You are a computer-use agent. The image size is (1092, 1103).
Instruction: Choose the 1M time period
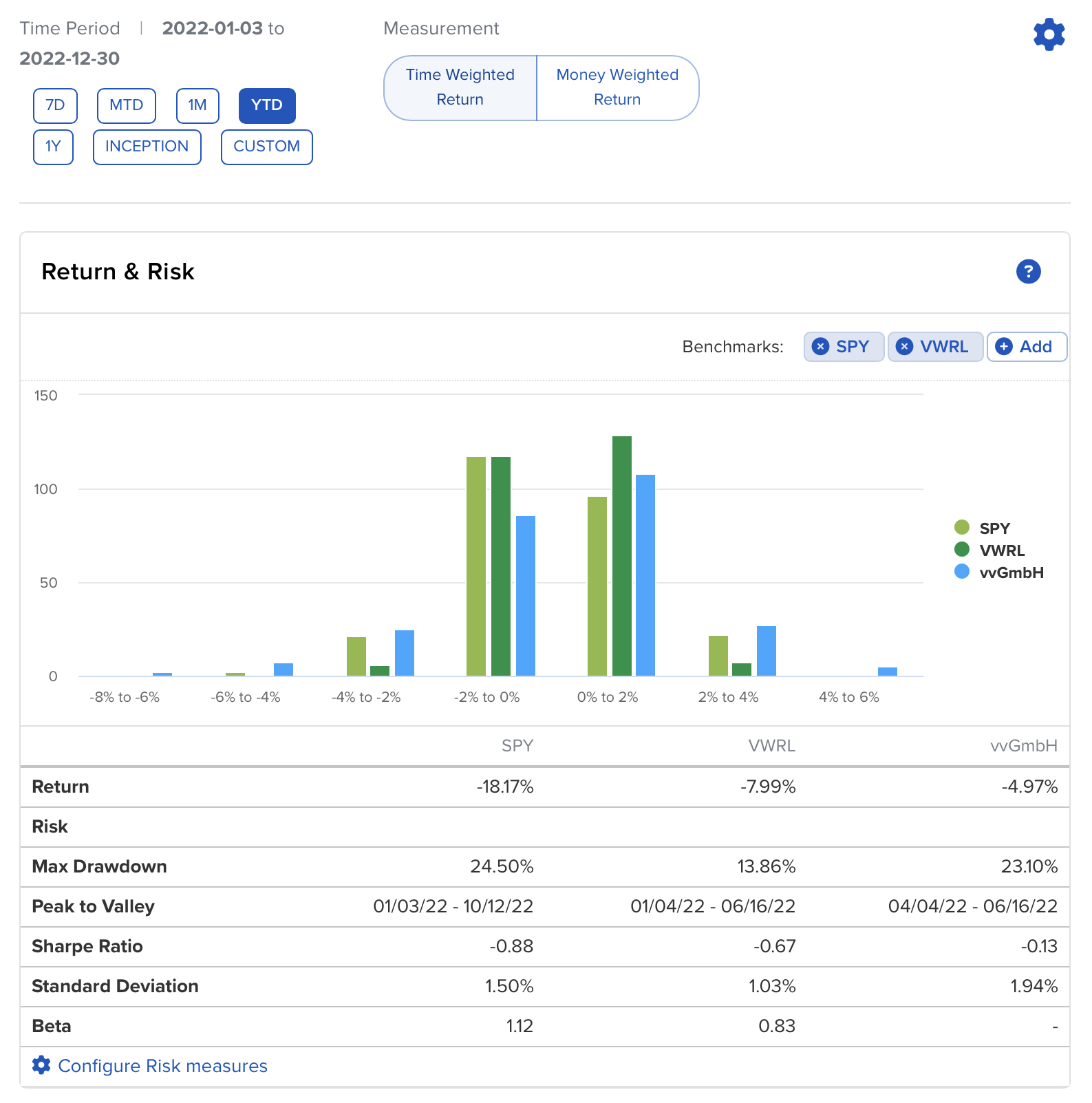pyautogui.click(x=197, y=105)
